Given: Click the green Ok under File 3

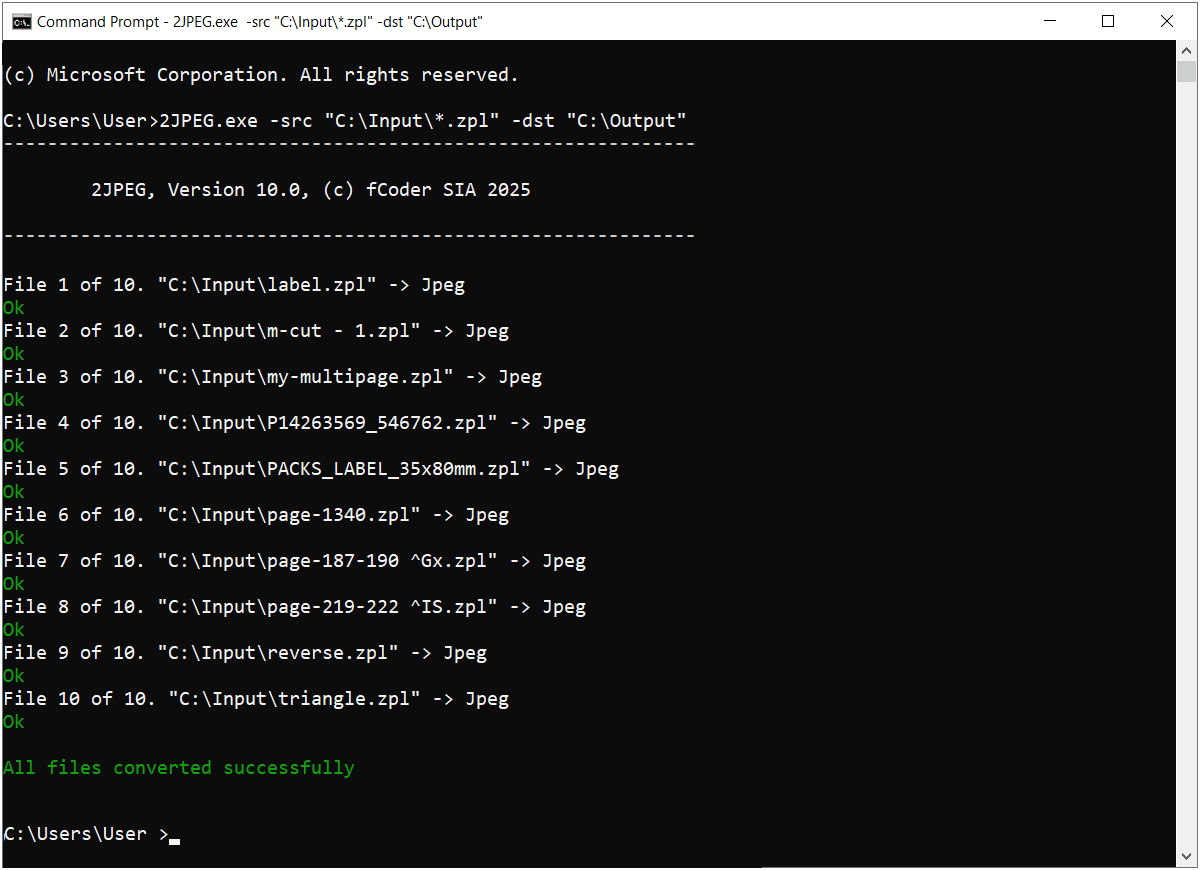Looking at the screenshot, I should 14,400.
